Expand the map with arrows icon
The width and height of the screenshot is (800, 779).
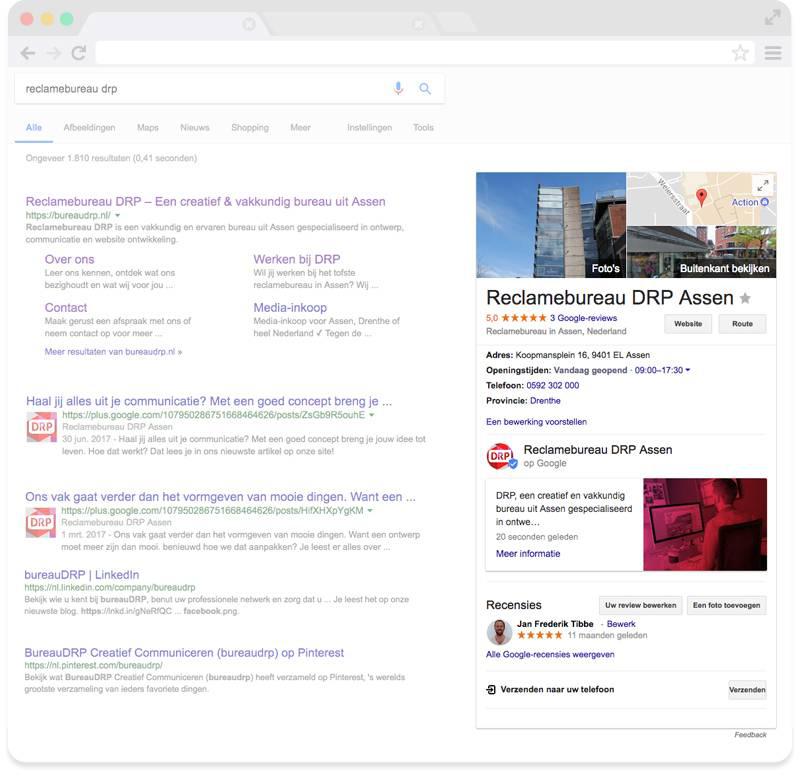tap(763, 186)
